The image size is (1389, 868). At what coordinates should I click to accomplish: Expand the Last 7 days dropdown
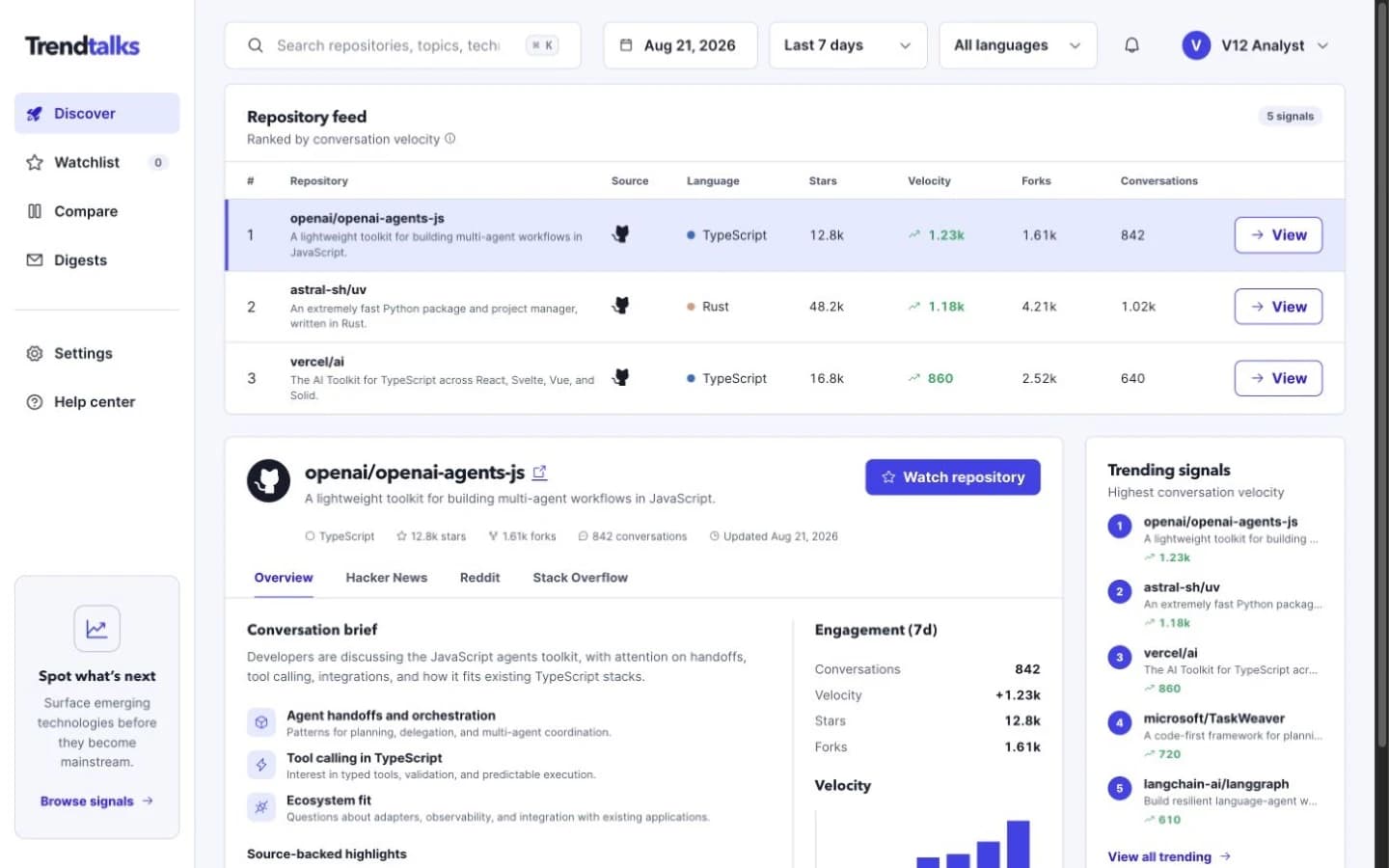pyautogui.click(x=848, y=45)
